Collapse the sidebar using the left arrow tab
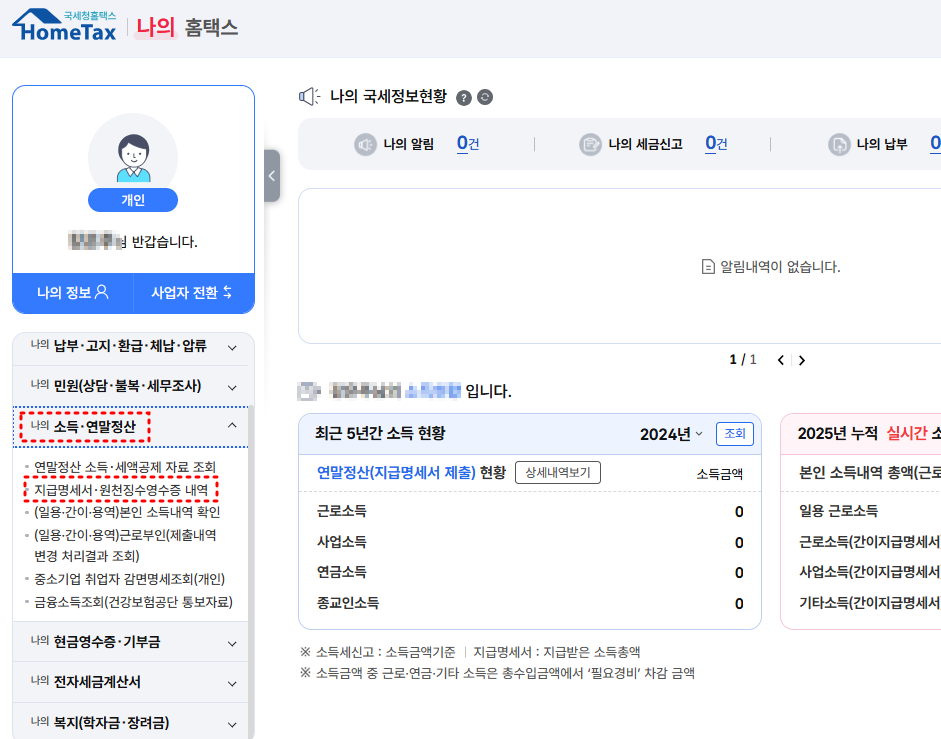Viewport: 941px width, 739px height. coord(271,175)
